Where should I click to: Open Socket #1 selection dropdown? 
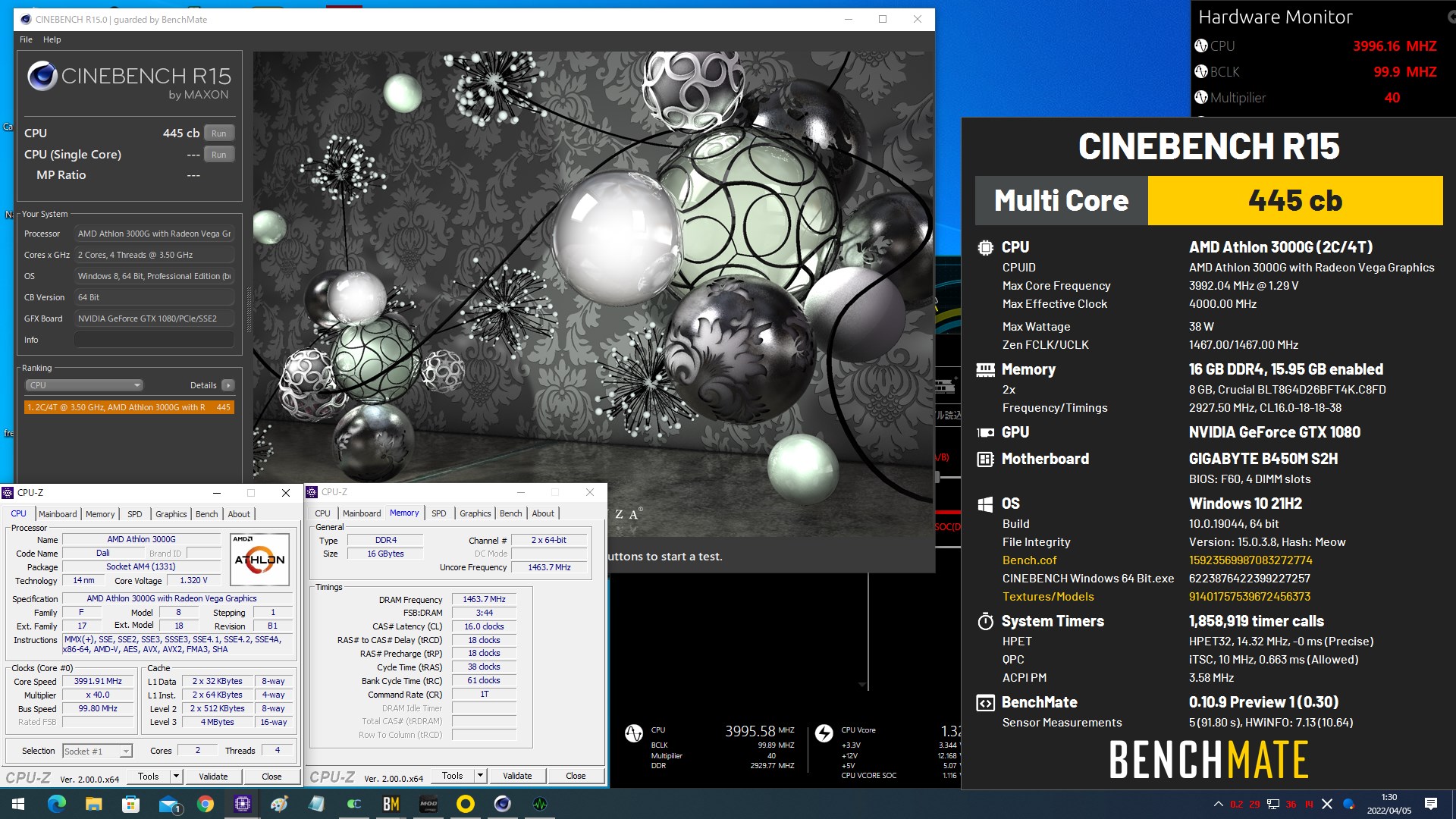97,751
